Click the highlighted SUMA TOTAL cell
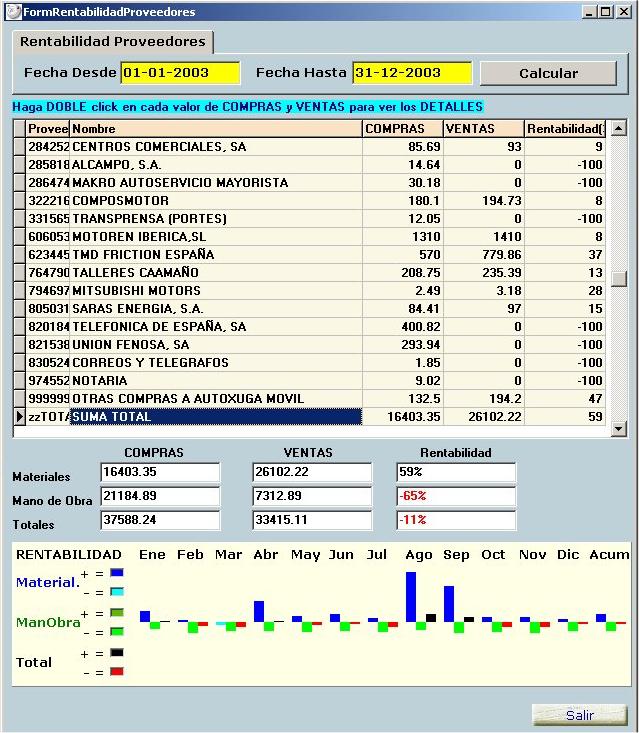This screenshot has width=639, height=733. (x=216, y=417)
